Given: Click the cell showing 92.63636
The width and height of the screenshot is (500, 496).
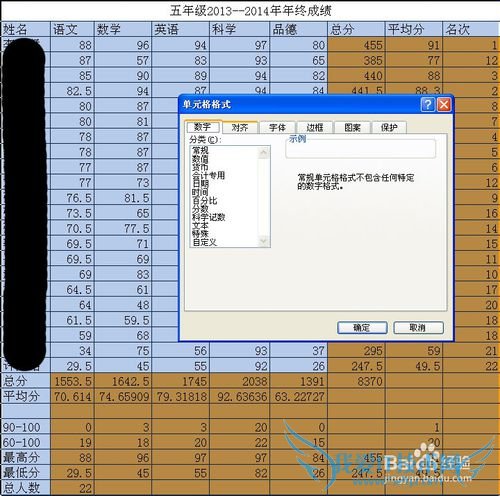Looking at the screenshot, I should (x=240, y=397).
